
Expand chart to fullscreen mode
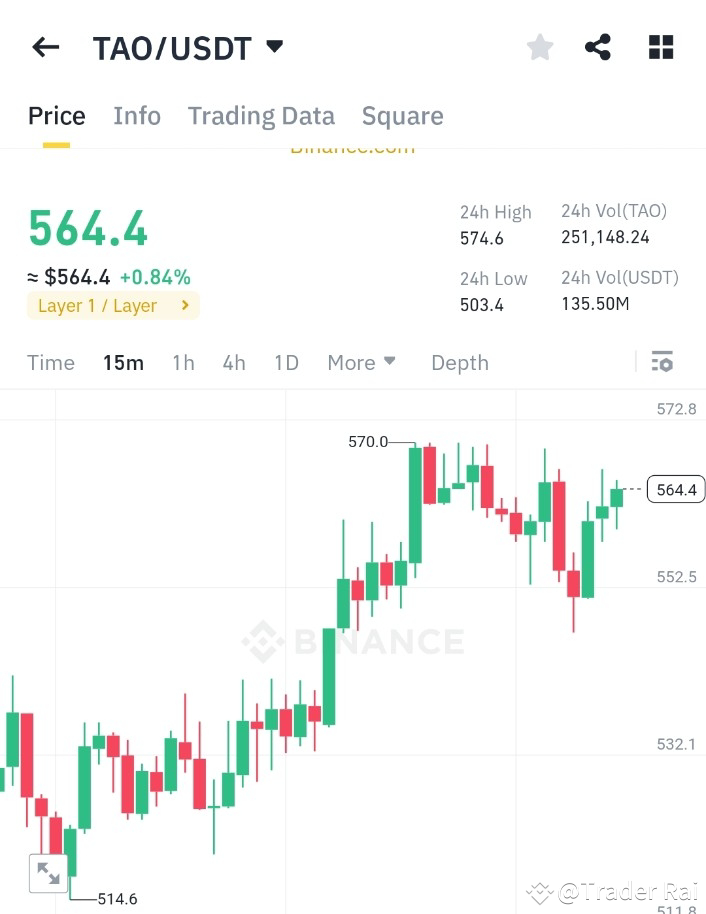pos(48,873)
